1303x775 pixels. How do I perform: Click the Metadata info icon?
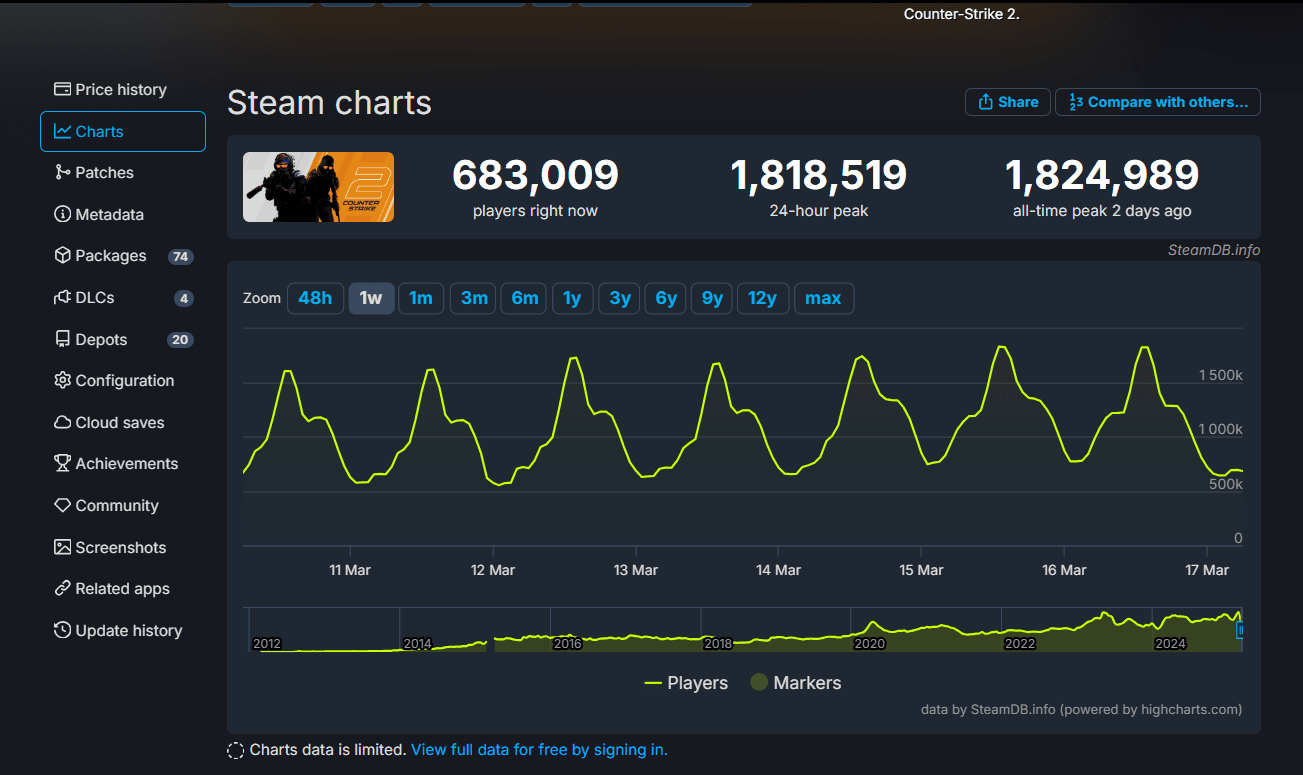62,214
